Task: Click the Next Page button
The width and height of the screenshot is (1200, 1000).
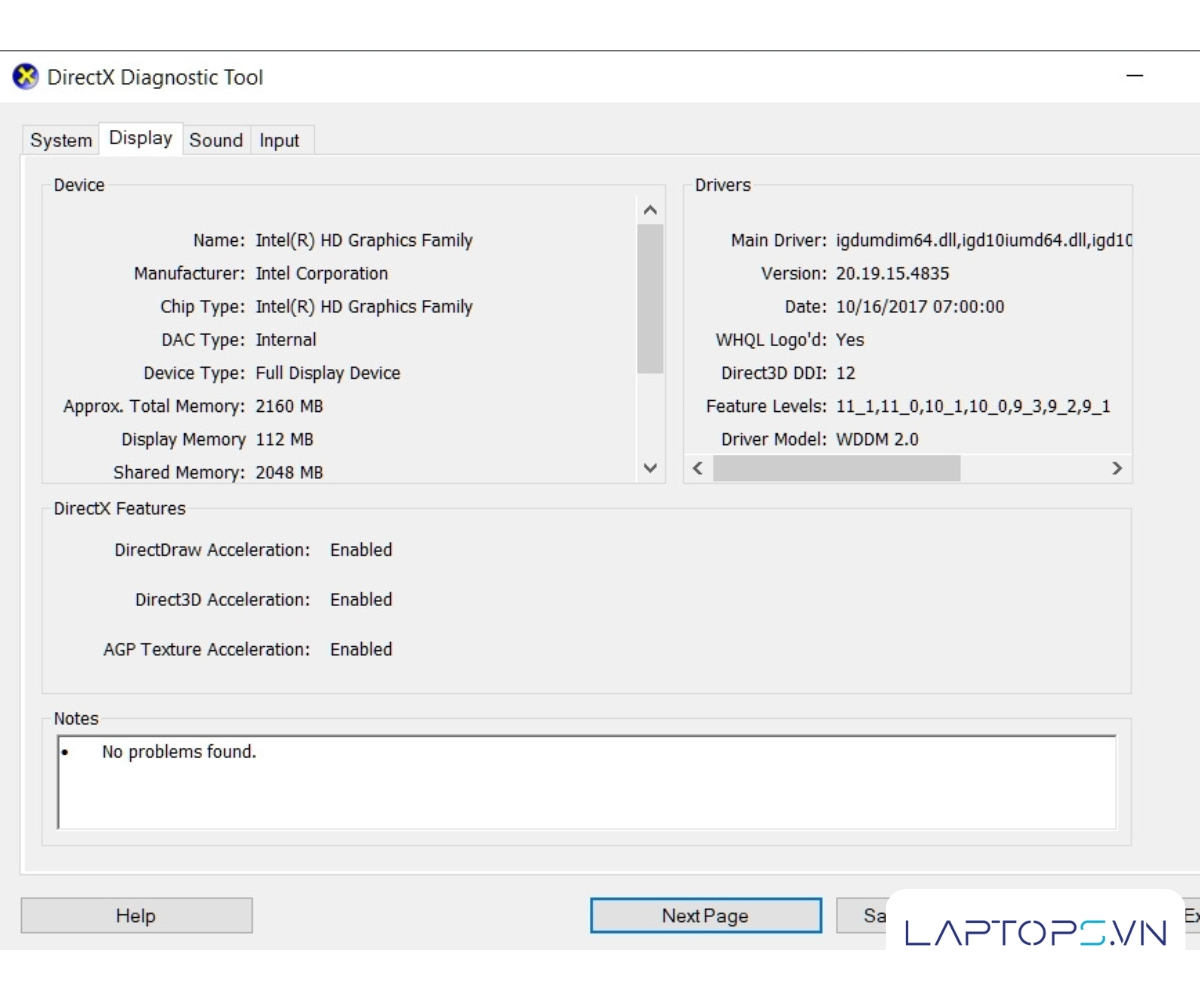Action: [705, 916]
